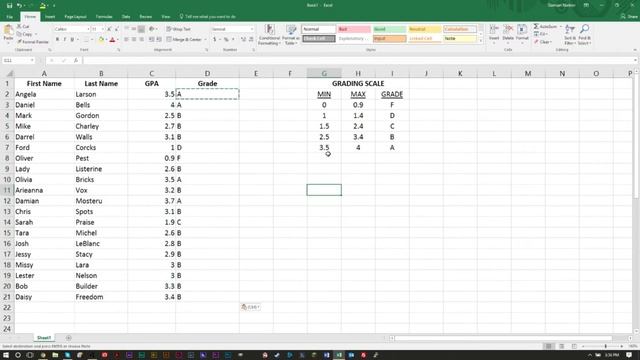640x360 pixels.
Task: Center-align cell text
Action: tap(134, 40)
